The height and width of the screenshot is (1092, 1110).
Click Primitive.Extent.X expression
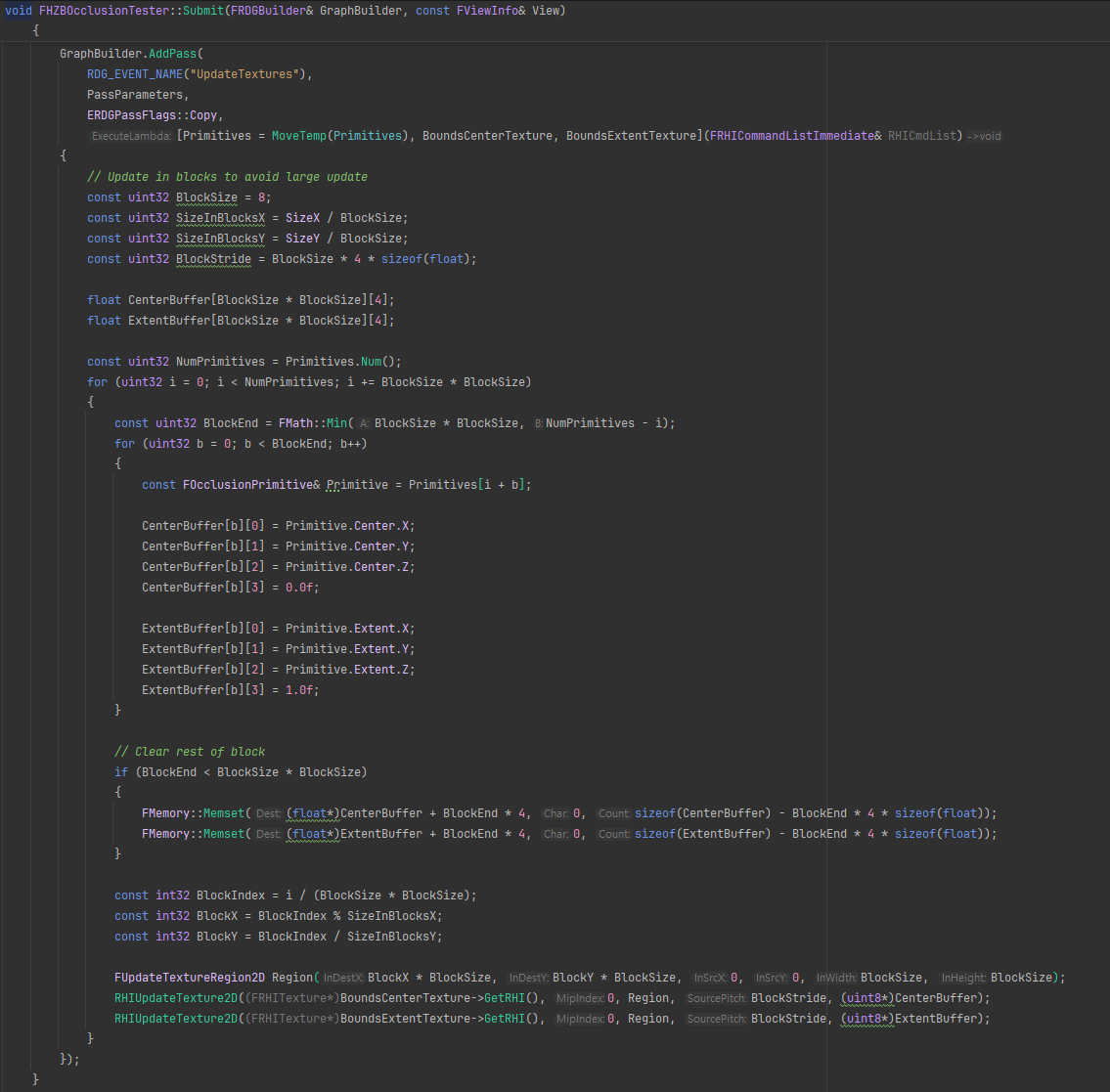(347, 629)
